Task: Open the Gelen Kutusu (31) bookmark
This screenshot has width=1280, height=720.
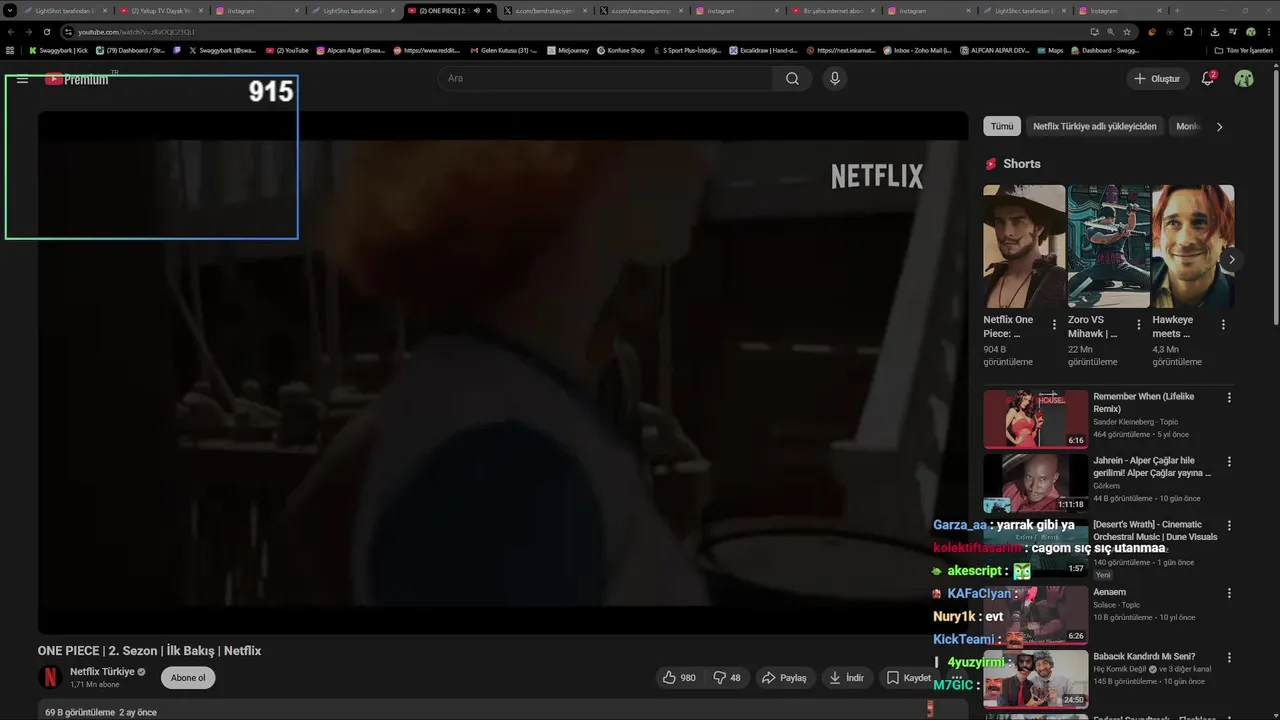Action: [x=503, y=50]
